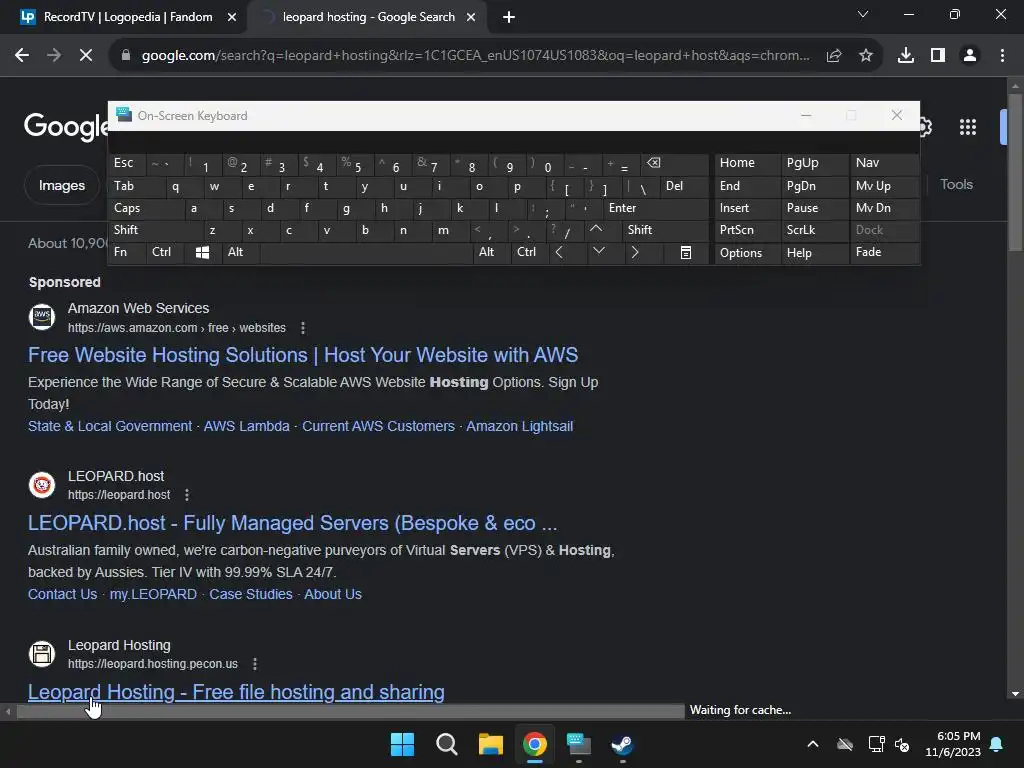The image size is (1024, 768).
Task: Open LEOPARD.host Fully Managed Servers link
Action: [x=293, y=523]
